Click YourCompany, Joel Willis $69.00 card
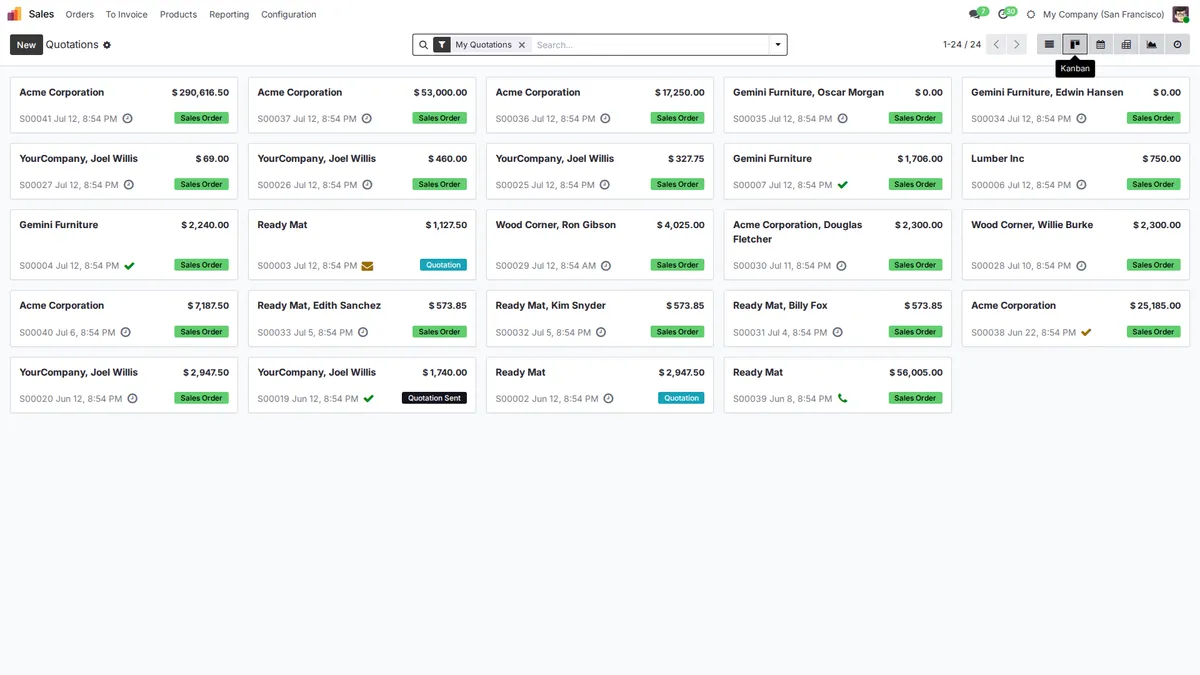This screenshot has height=675, width=1200. [124, 171]
